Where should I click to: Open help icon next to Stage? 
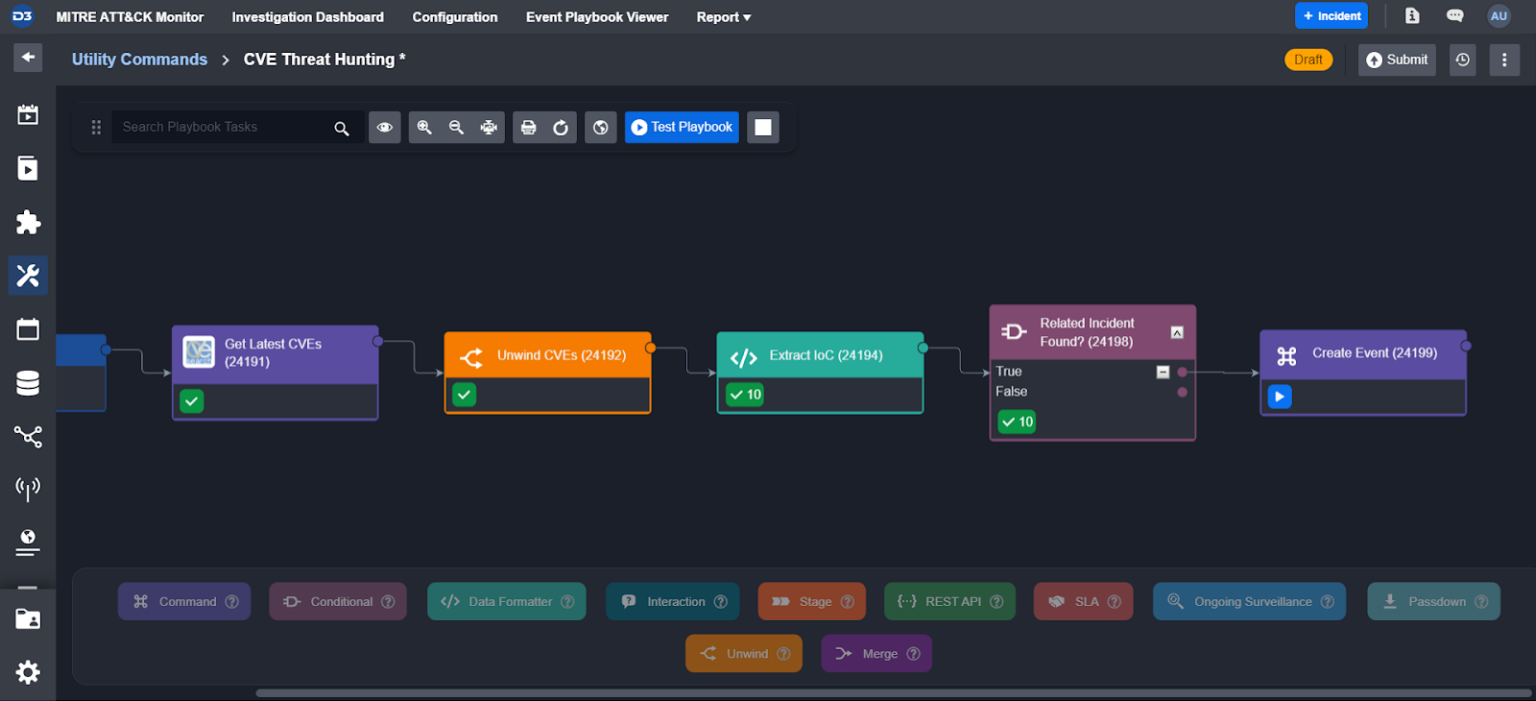click(847, 602)
